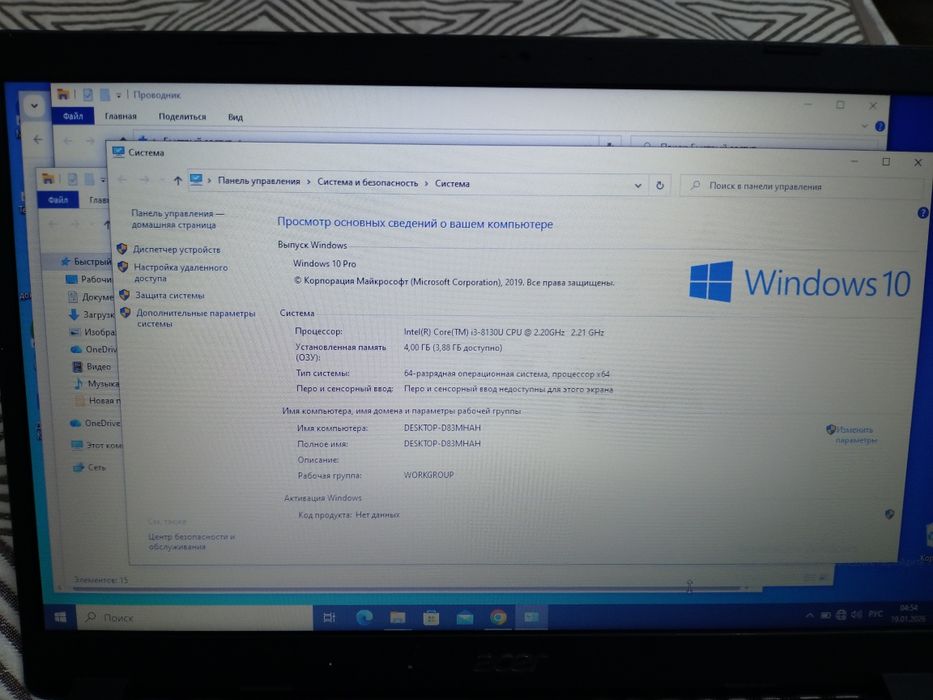Open Дополнительные параметры системы link

click(x=196, y=318)
